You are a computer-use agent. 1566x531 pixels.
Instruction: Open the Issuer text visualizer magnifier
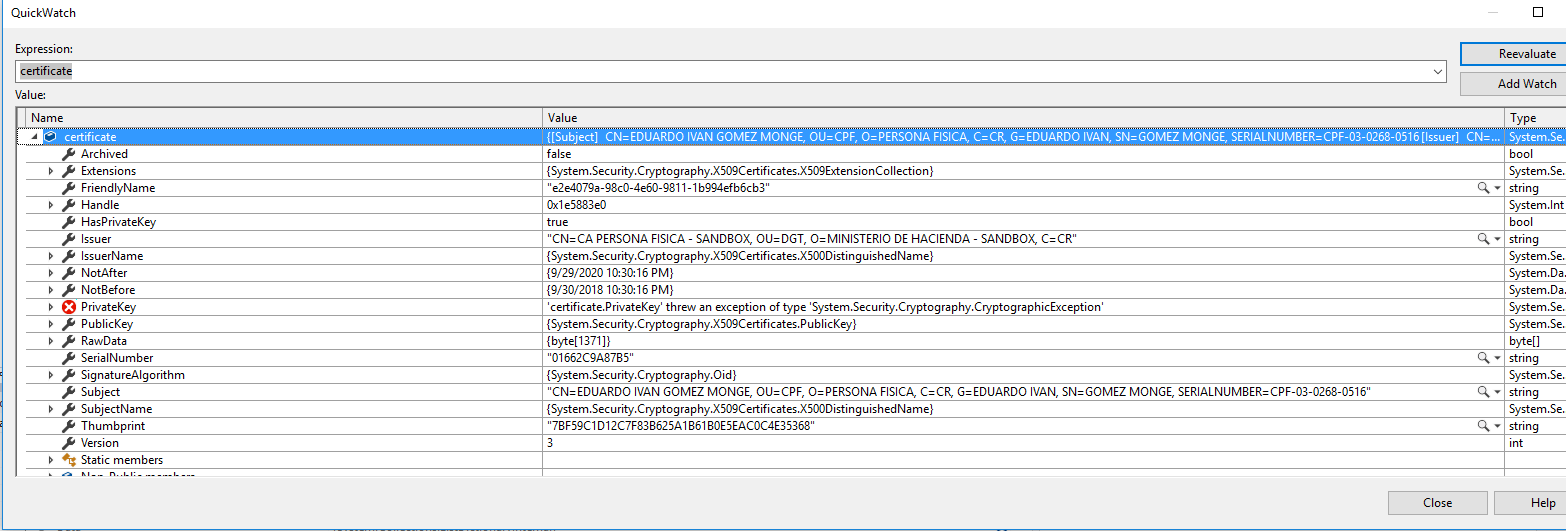[x=1483, y=239]
